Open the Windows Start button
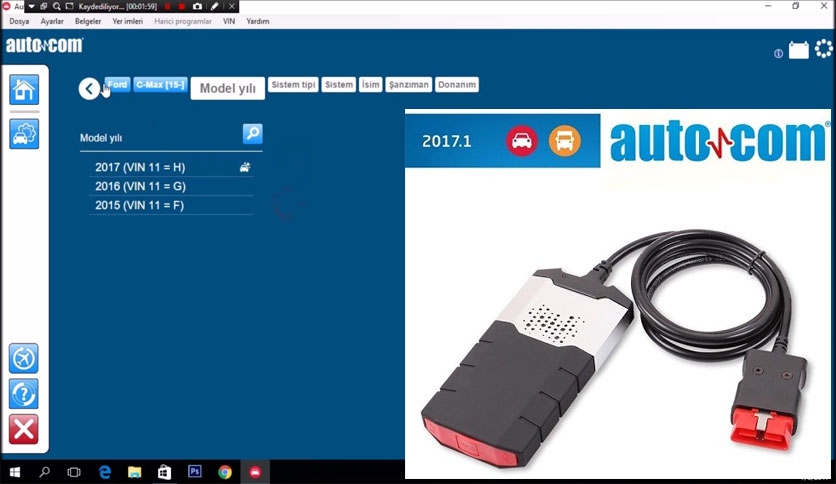The image size is (836, 484). pos(15,472)
